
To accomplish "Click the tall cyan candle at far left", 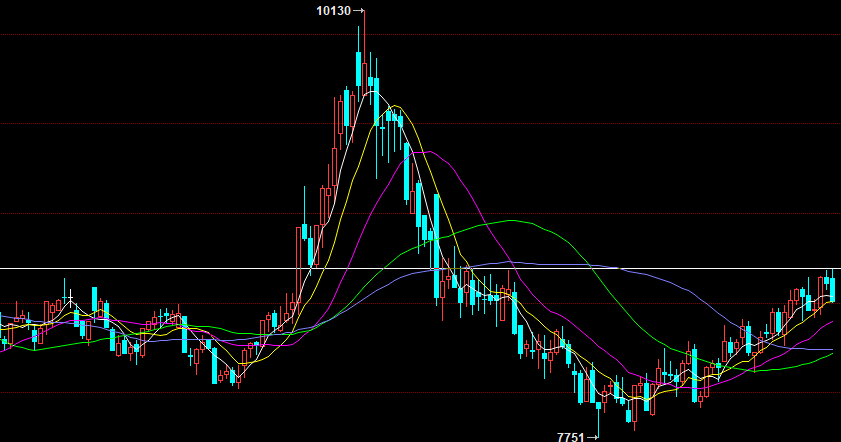I will [x=94, y=299].
